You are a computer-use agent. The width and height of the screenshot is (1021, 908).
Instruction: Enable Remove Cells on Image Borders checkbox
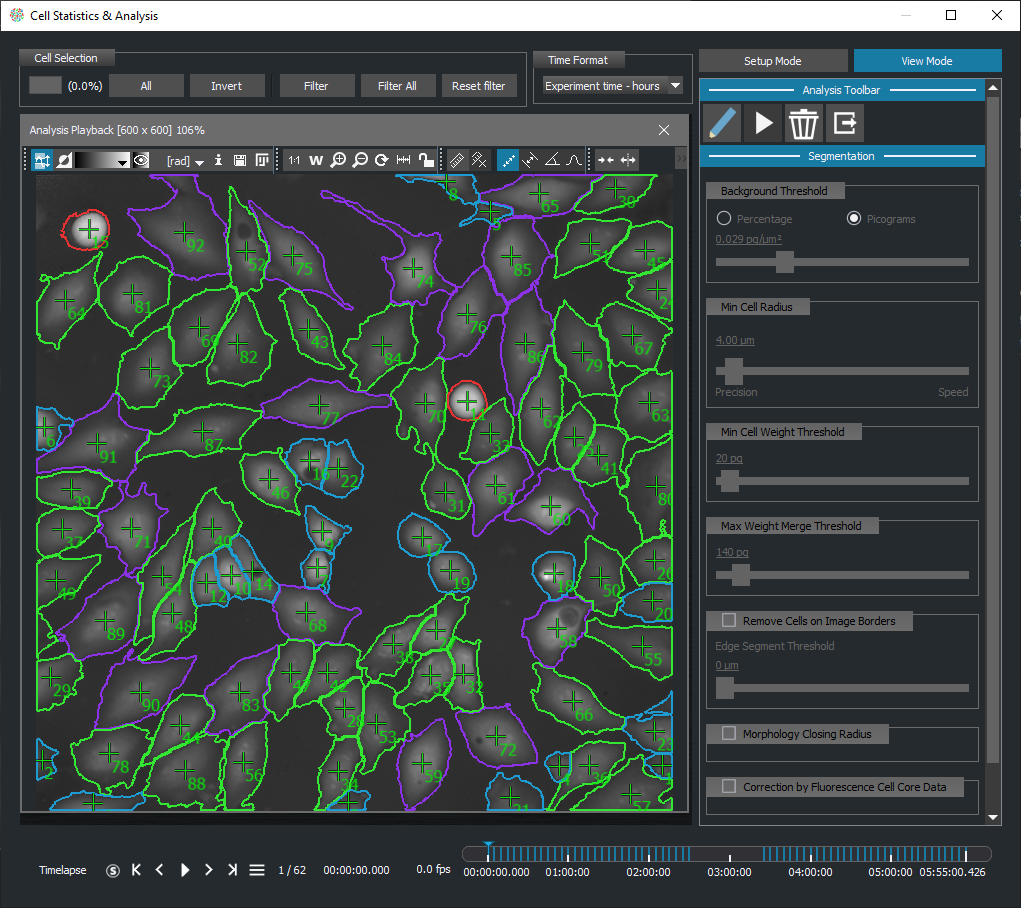(x=729, y=621)
